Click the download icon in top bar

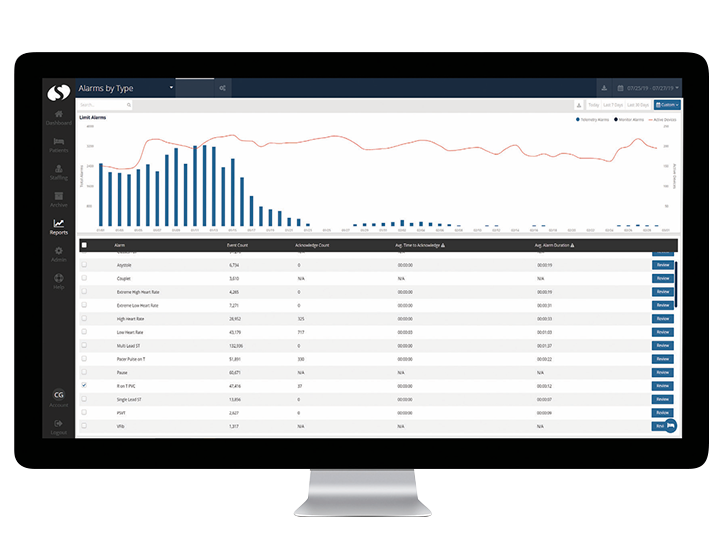[x=604, y=88]
